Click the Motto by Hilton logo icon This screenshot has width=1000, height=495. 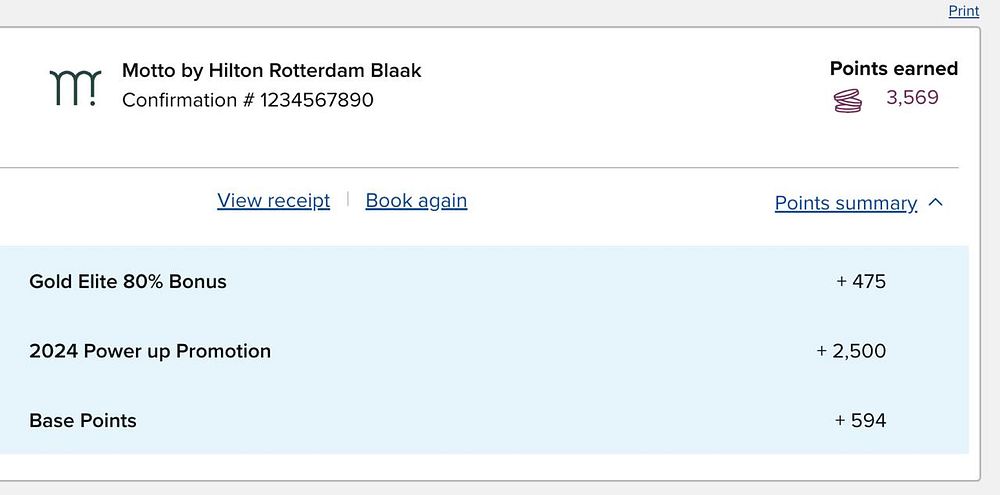tap(75, 87)
